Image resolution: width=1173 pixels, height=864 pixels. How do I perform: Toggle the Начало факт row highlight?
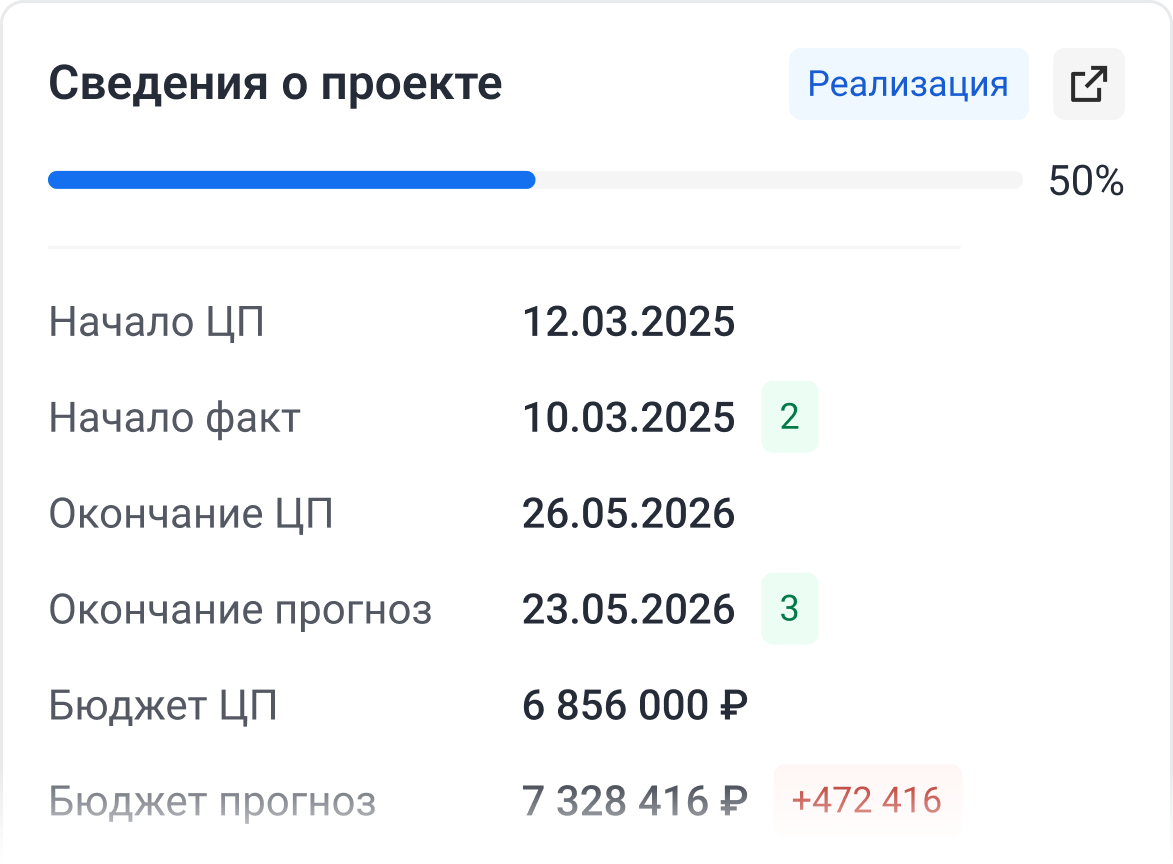coord(173,418)
